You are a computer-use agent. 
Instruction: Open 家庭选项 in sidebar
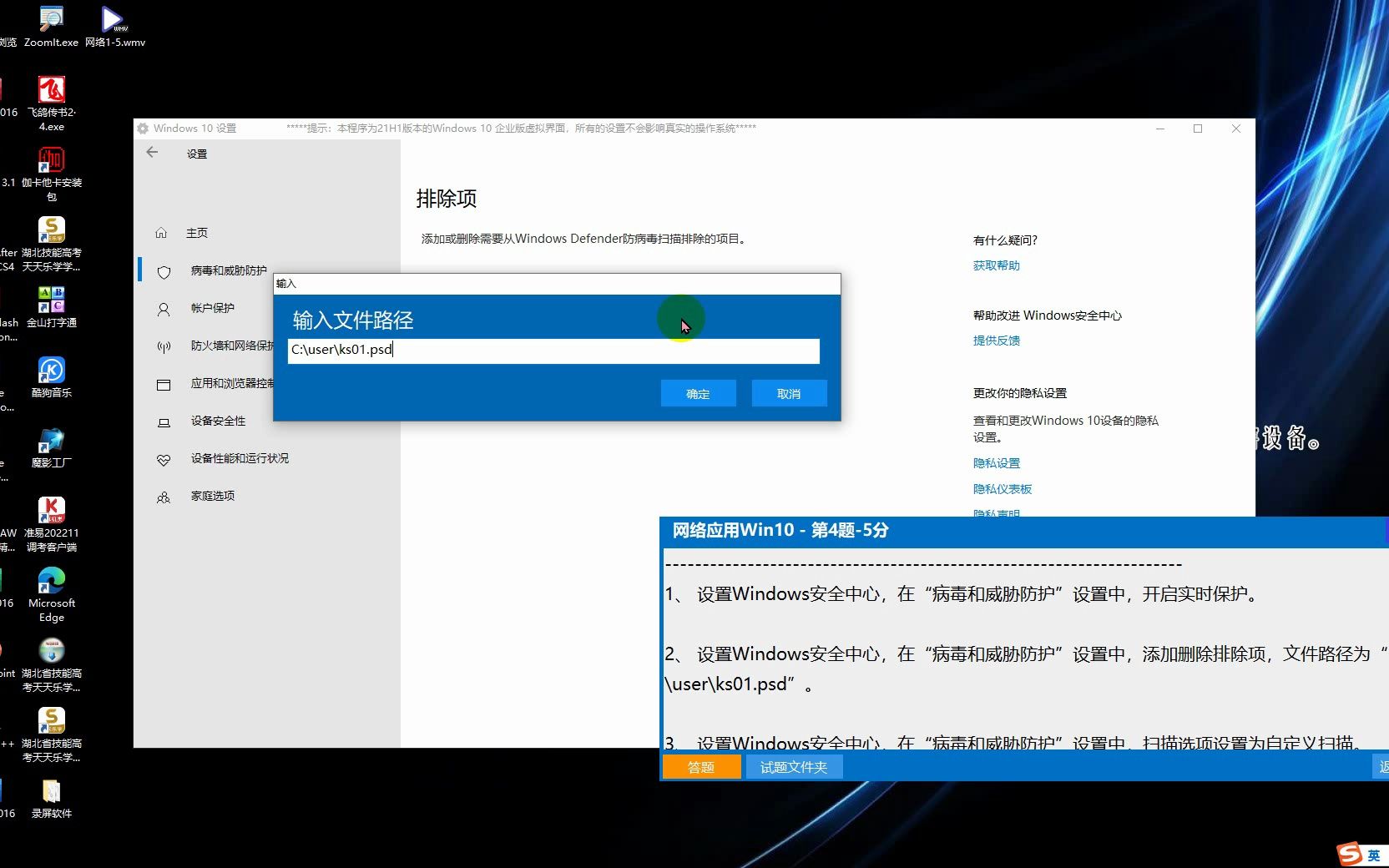(212, 496)
